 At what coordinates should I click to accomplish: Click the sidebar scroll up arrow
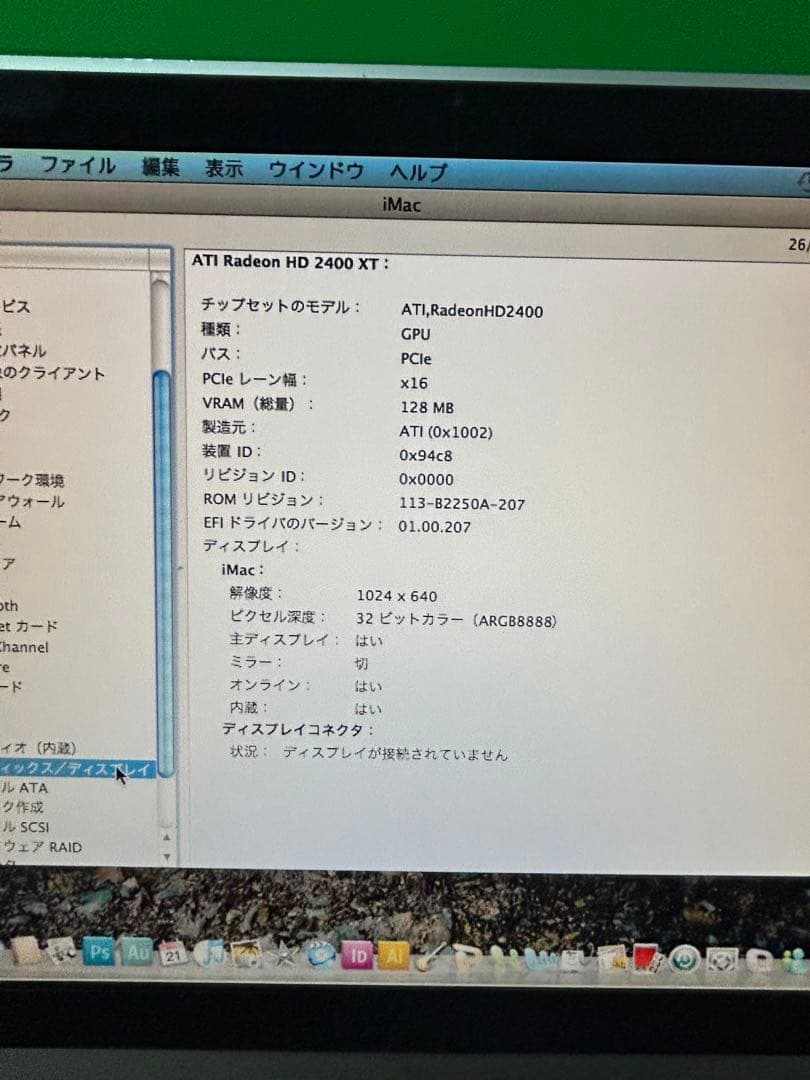tap(166, 838)
